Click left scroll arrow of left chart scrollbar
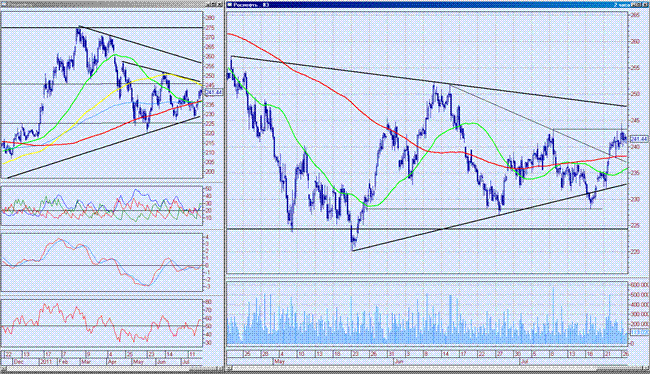Viewport: 650px width, 374px height. point(4,369)
